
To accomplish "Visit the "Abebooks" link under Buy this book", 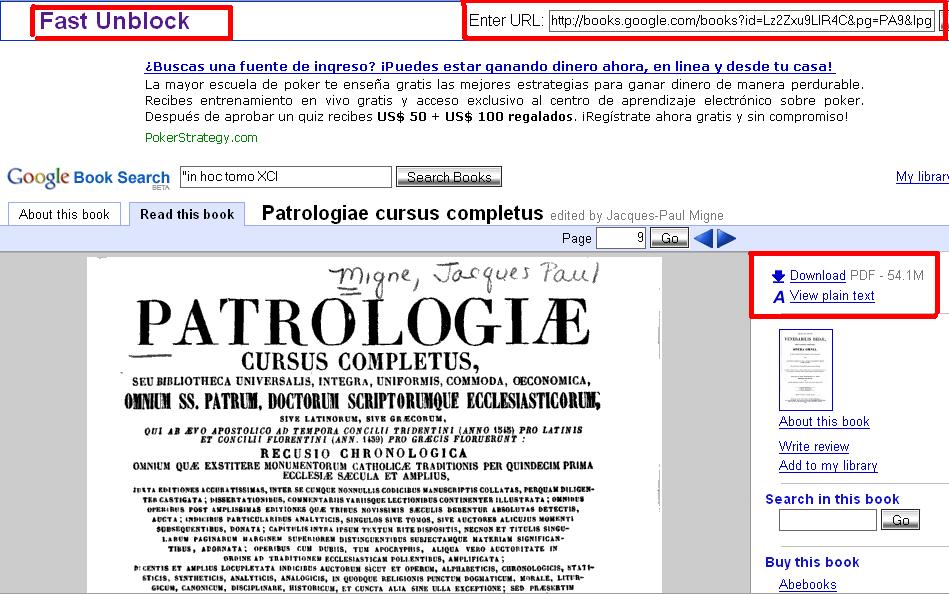I will pos(807,584).
